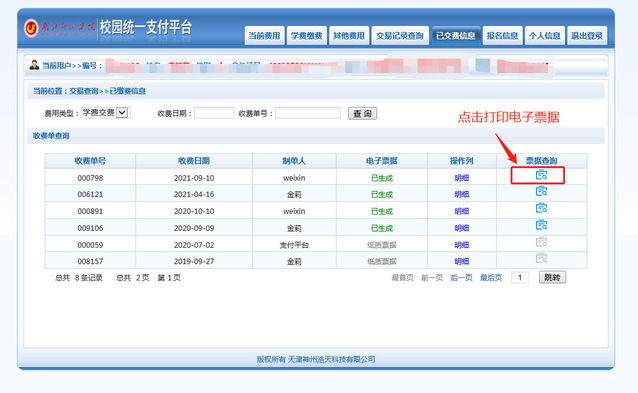Click footer text 天津神州浩天科技有限公司

[332, 359]
